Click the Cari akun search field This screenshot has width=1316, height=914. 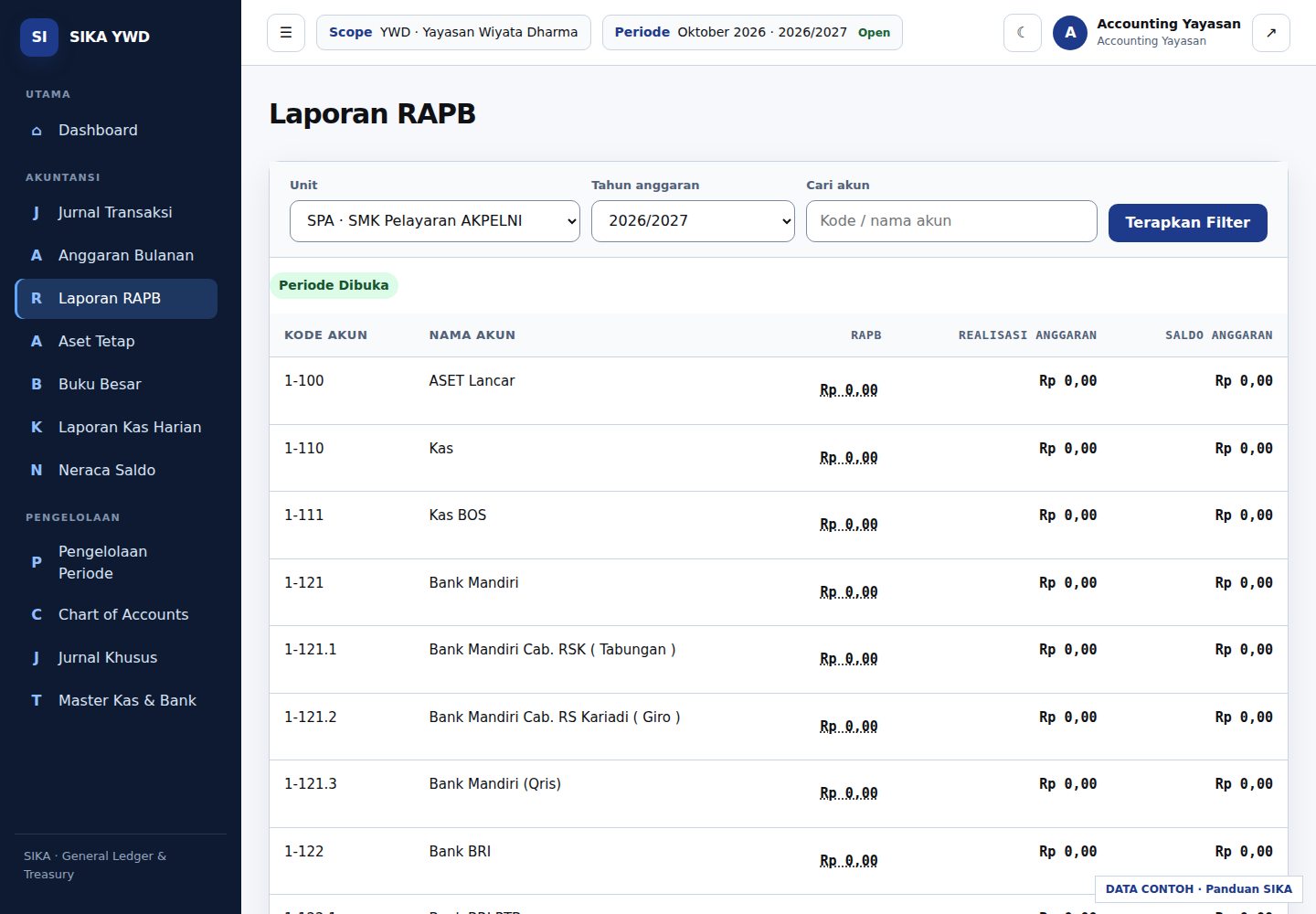[x=951, y=221]
